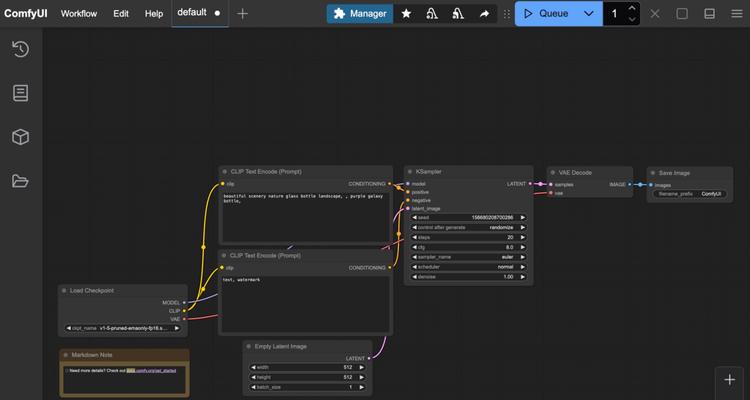Click the X cancel current run icon
Screen dimensions: 750x400
[x=655, y=14]
